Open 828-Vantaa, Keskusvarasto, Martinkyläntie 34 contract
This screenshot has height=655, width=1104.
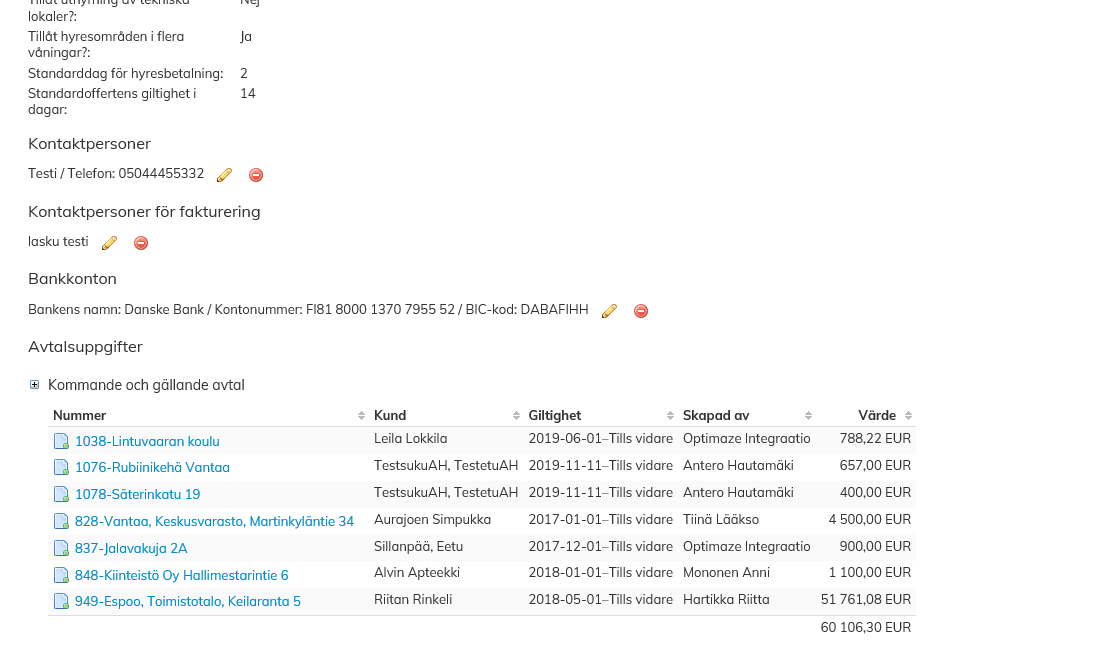214,521
